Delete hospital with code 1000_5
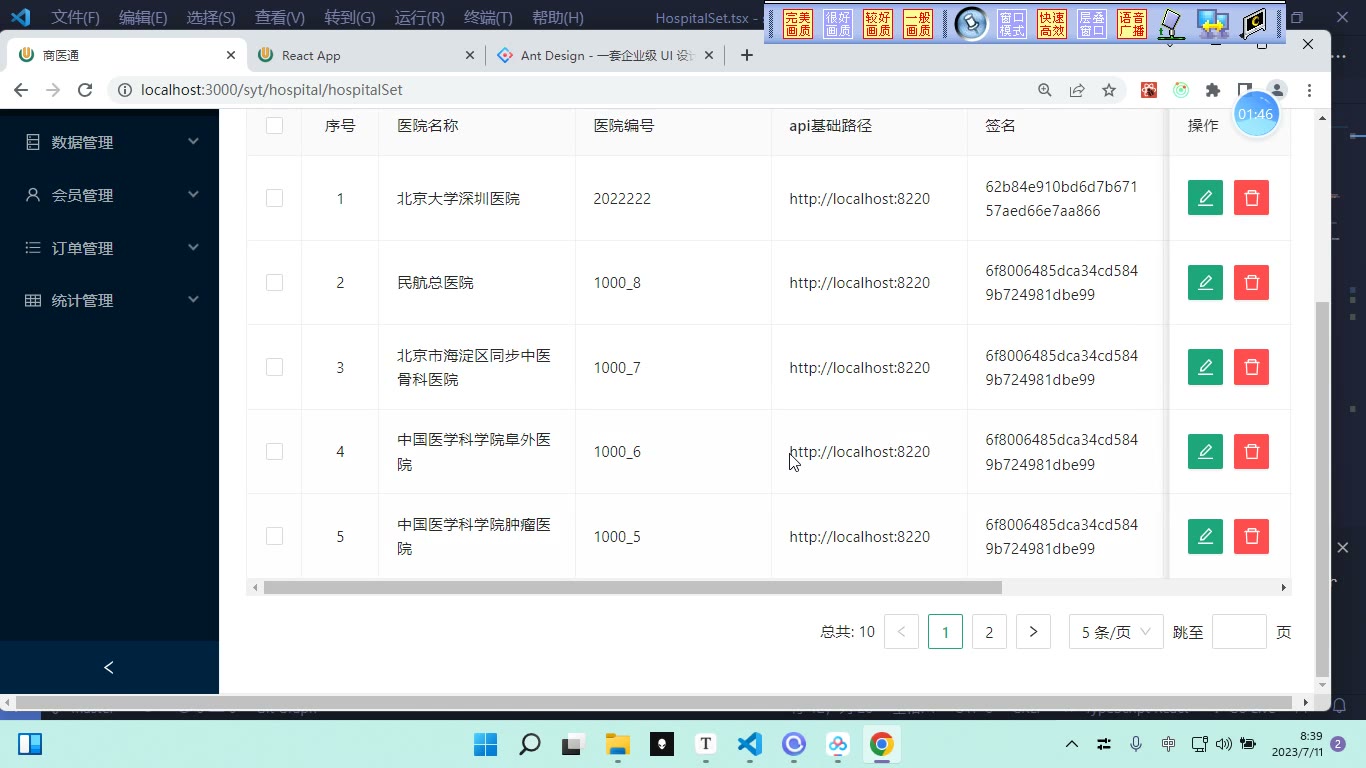1366x768 pixels. click(x=1251, y=536)
